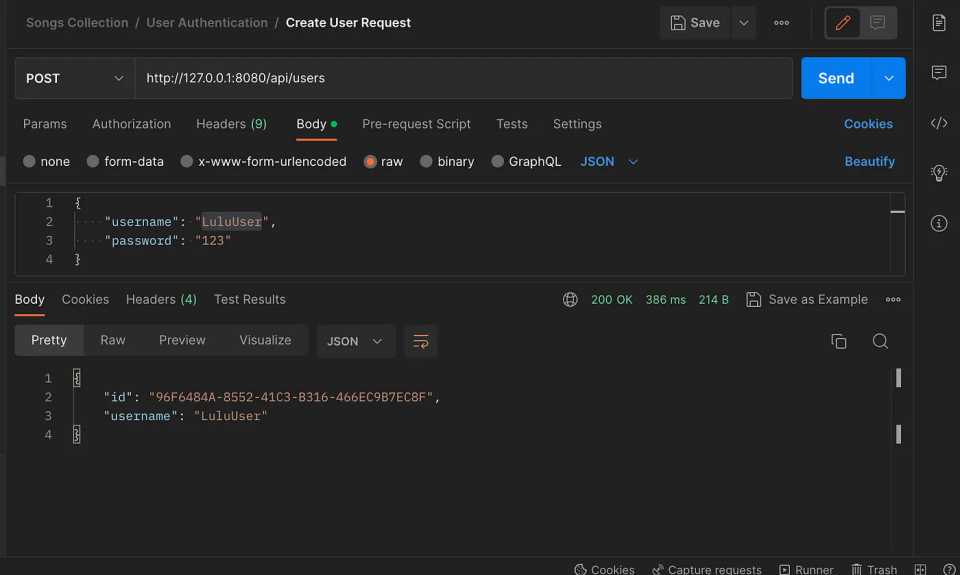Viewport: 960px width, 575px height.
Task: Select the binary body type
Action: tap(447, 162)
